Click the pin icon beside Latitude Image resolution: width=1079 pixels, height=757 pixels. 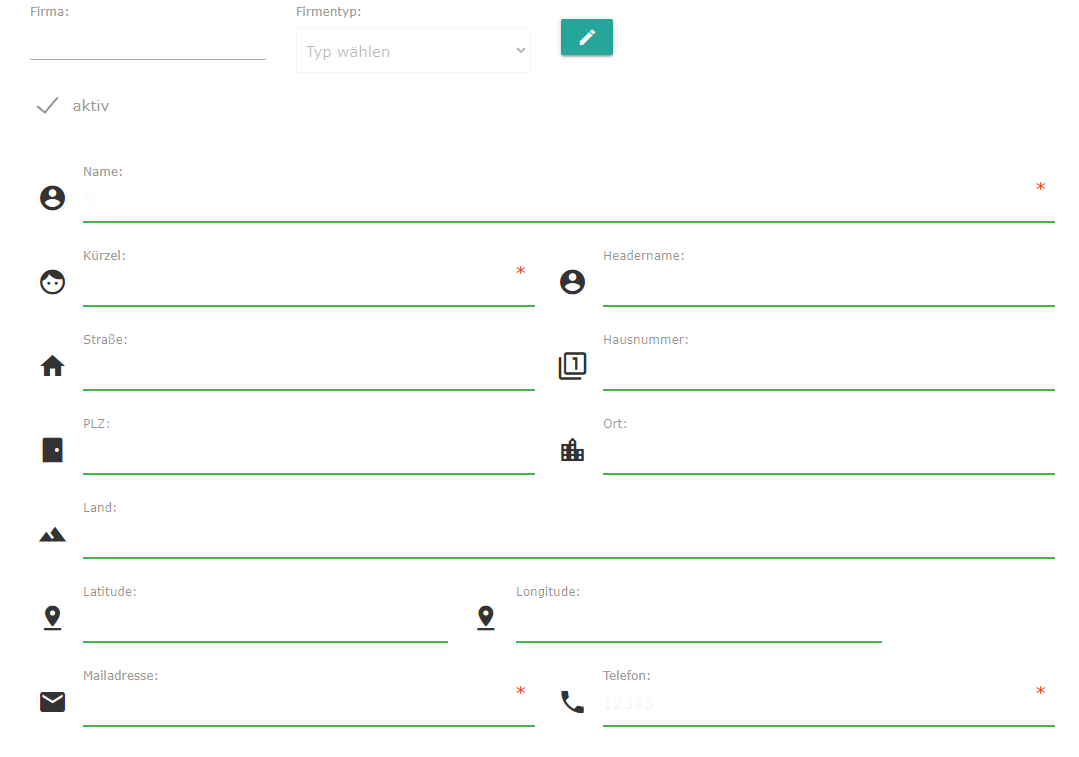point(52,618)
